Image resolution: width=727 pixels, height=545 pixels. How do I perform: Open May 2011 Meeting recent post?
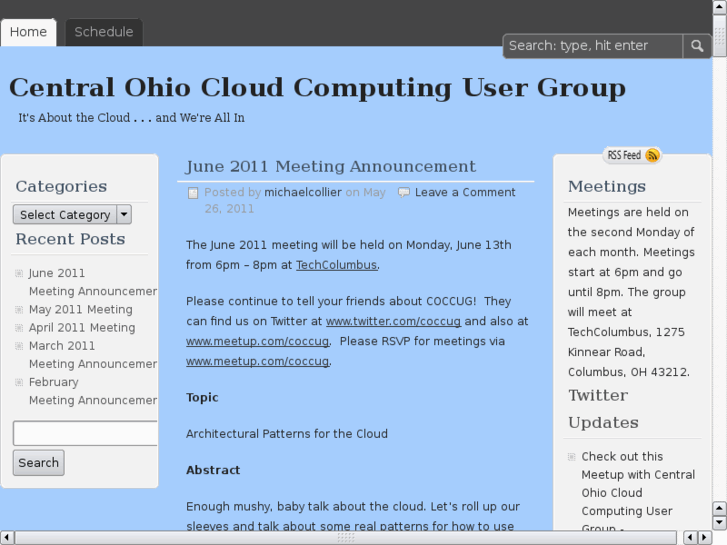[81, 309]
